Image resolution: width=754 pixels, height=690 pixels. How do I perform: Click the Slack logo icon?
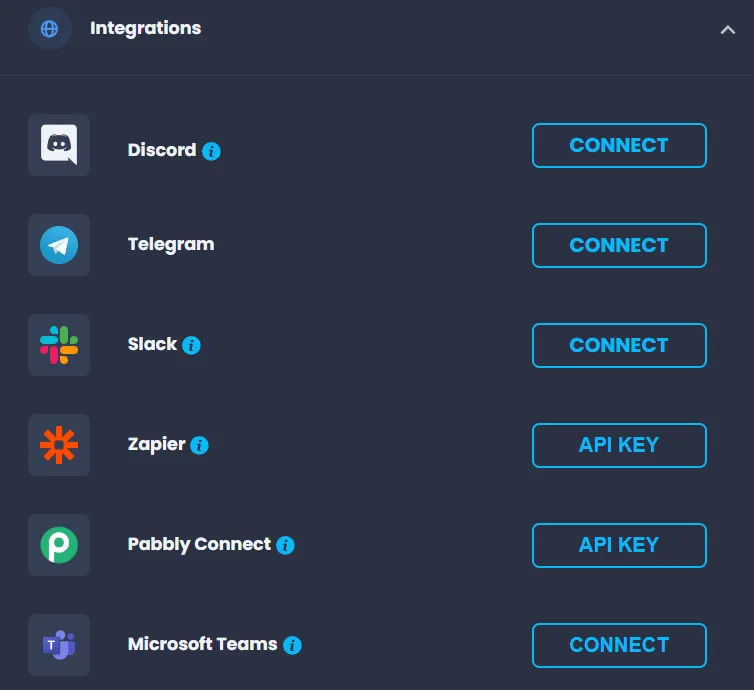pos(59,345)
